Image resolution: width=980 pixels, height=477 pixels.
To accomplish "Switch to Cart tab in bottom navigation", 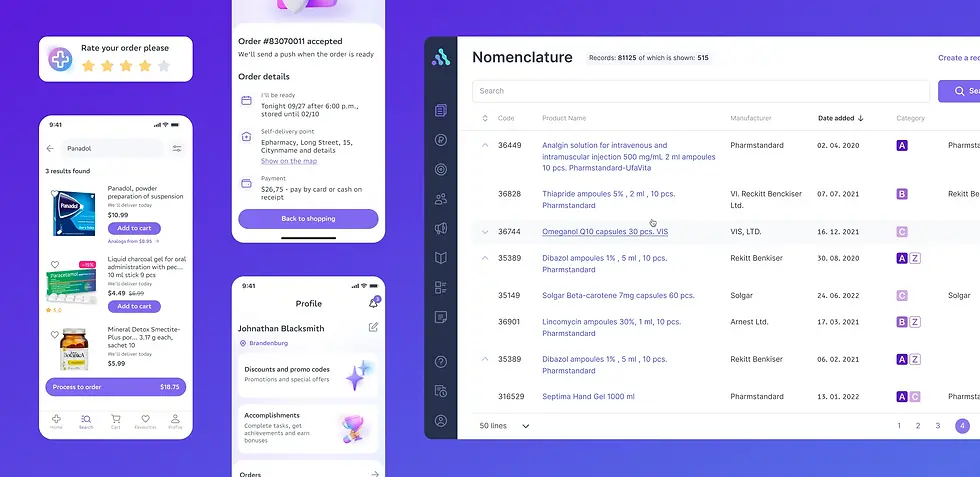I will point(116,422).
